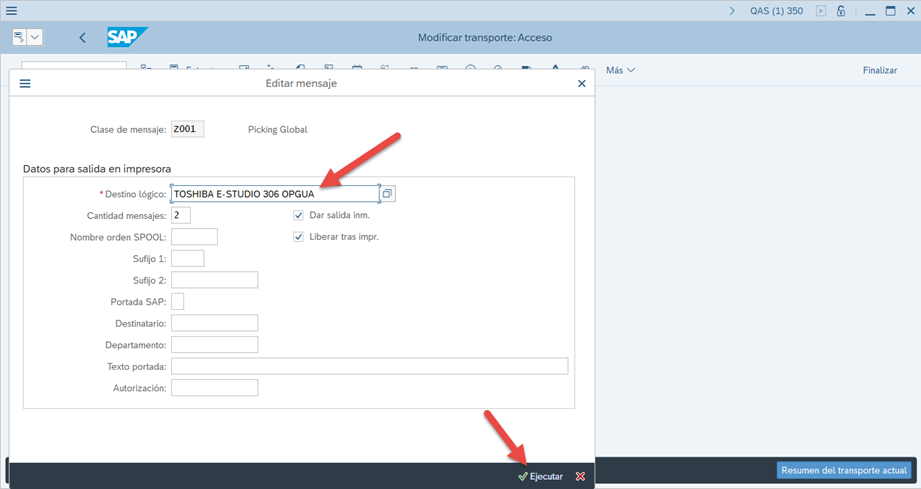Screen dimensions: 921x489
Task: Click Resumen del transporte actual button
Action: click(x=843, y=470)
